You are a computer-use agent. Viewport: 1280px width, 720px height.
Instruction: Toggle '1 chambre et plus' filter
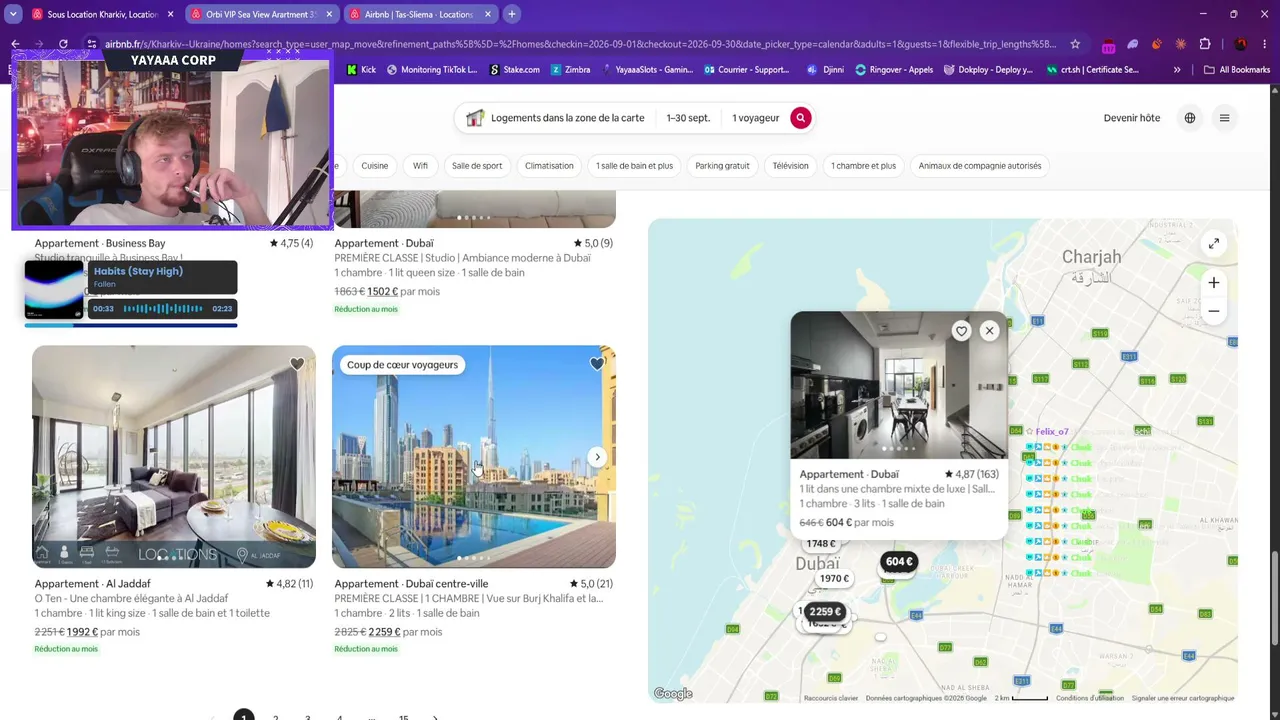click(863, 166)
